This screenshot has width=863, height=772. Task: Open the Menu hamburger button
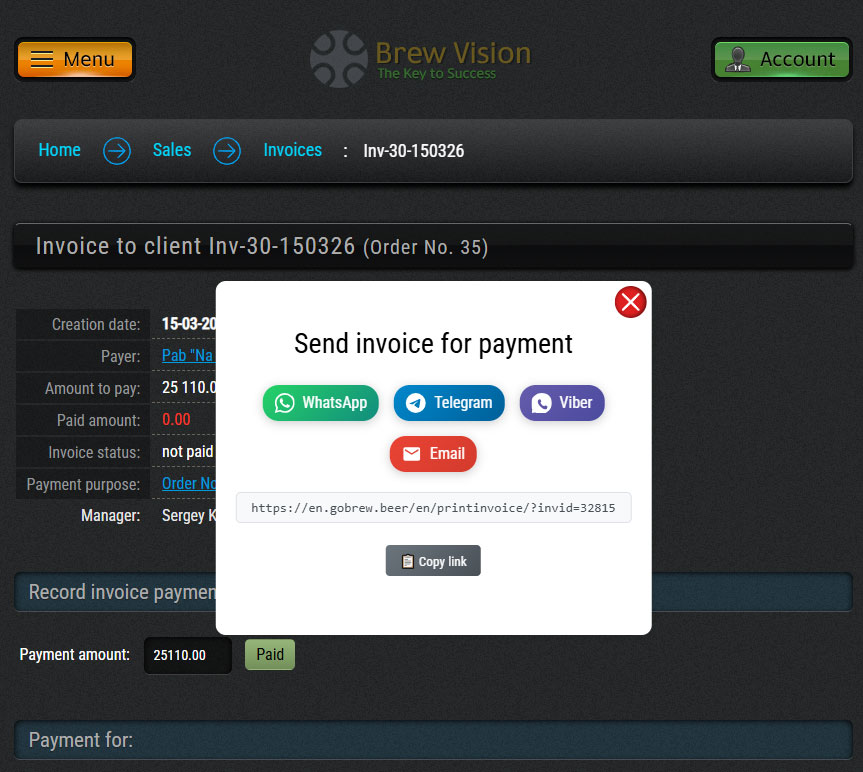coord(75,59)
